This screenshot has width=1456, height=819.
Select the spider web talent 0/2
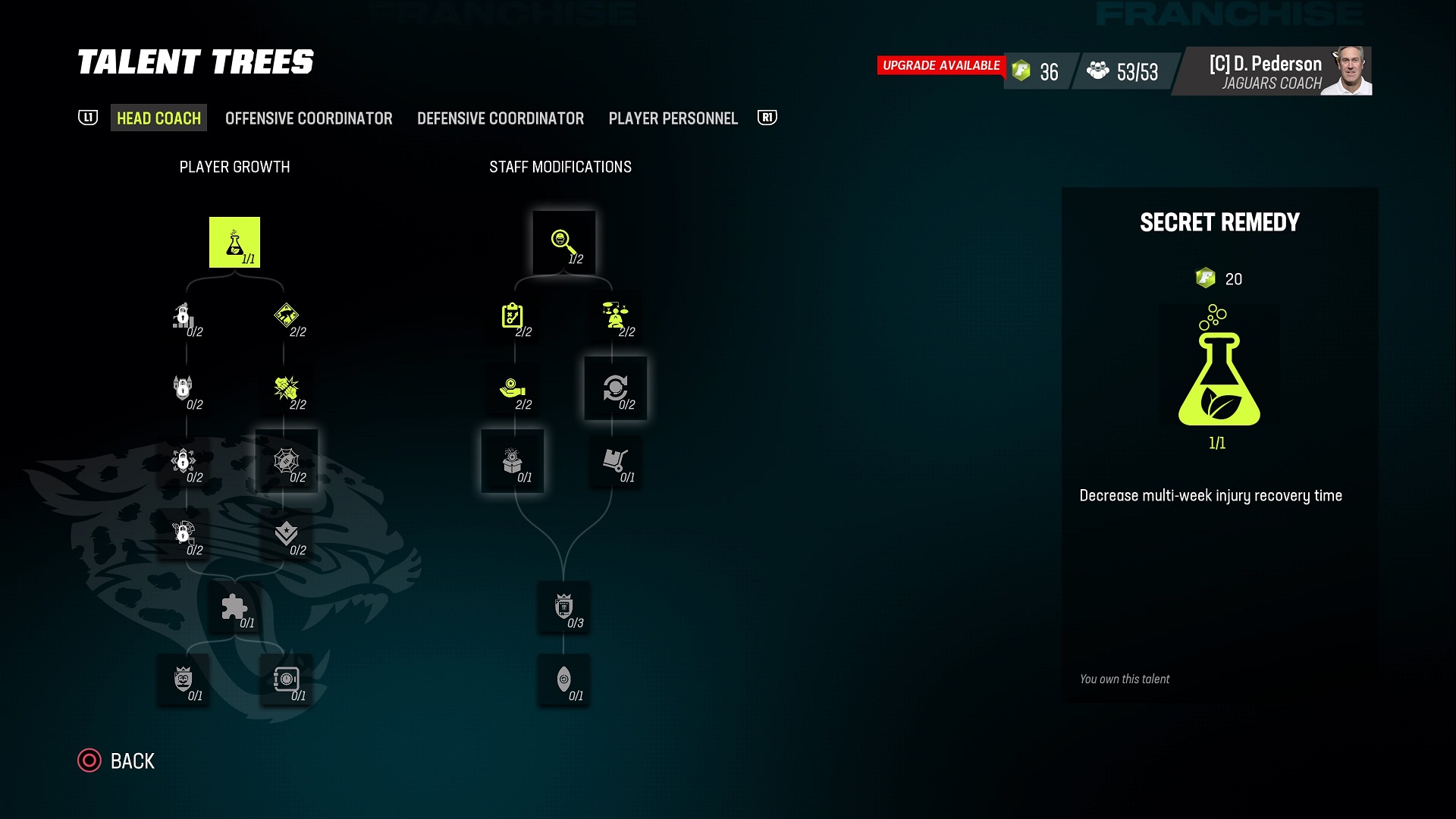pos(287,461)
